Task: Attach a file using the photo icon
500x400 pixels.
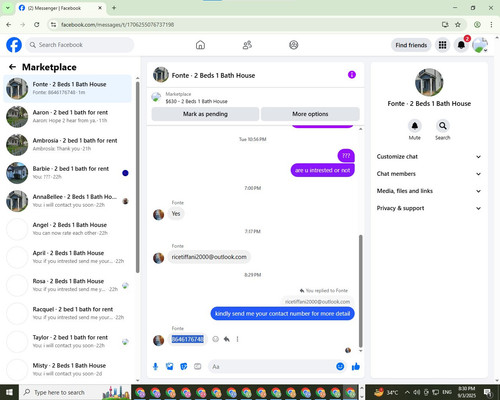Action: [x=170, y=367]
